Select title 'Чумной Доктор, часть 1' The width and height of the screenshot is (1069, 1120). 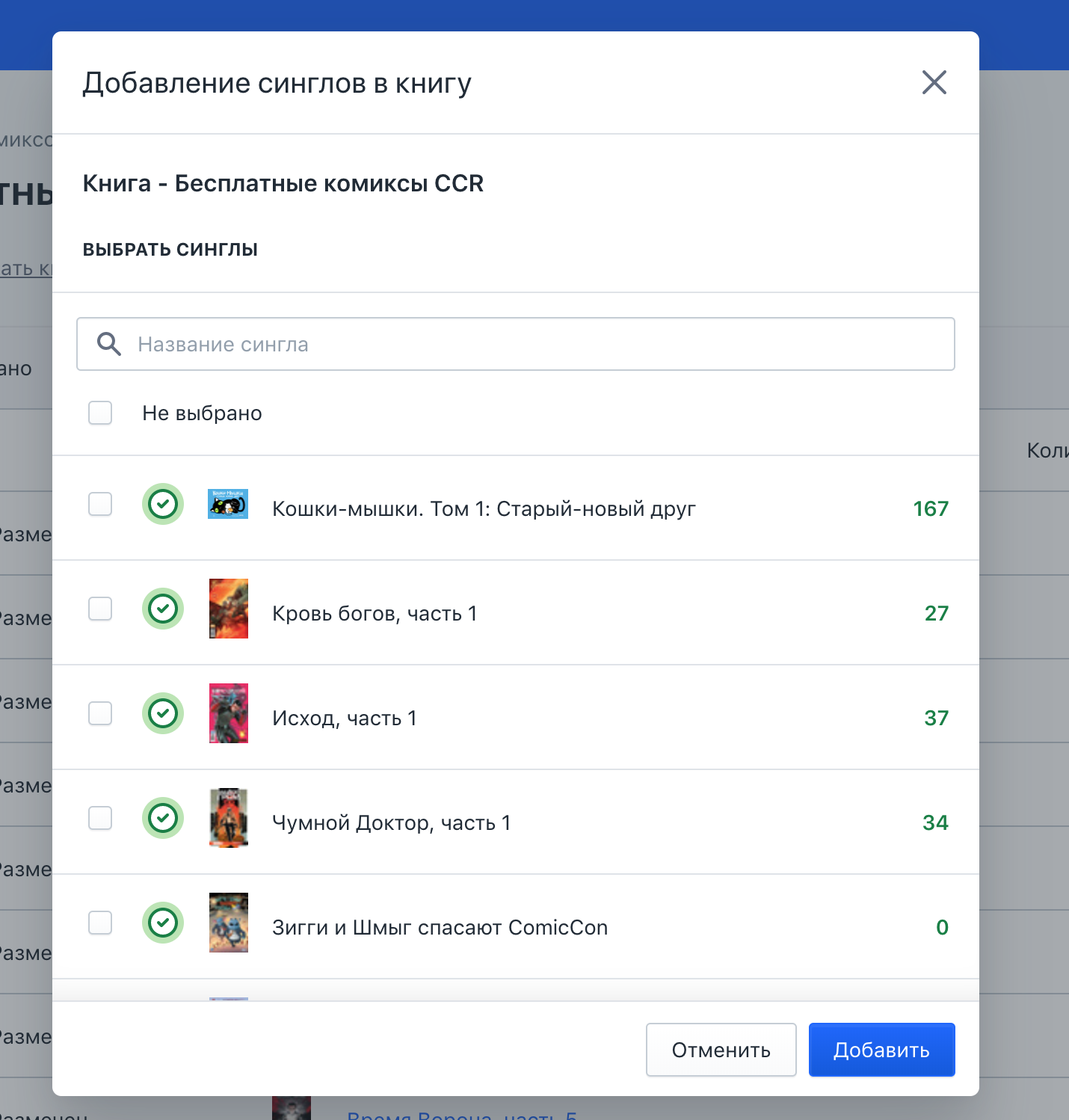(392, 823)
